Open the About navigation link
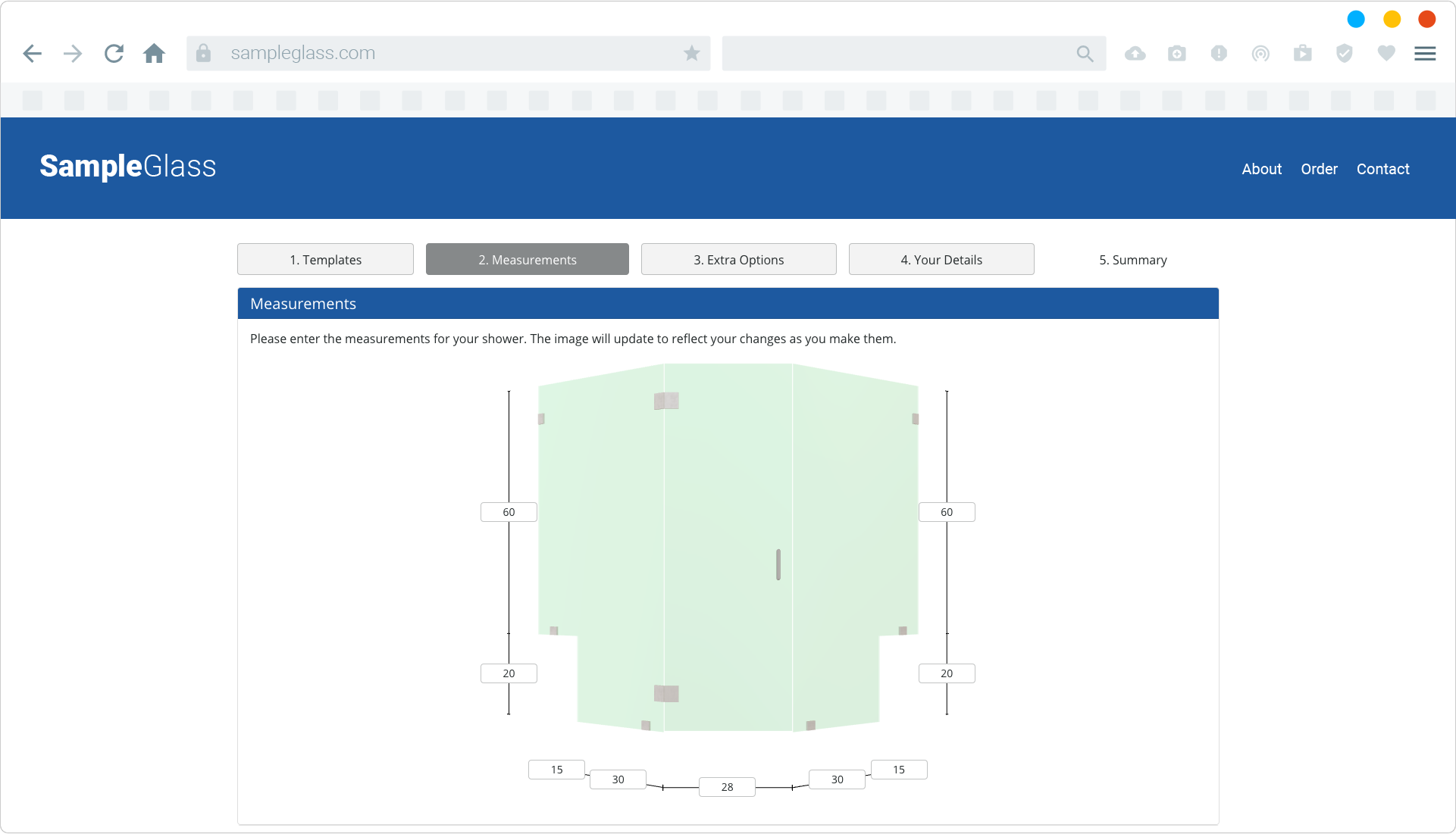The width and height of the screenshot is (1456, 834). (x=1261, y=169)
